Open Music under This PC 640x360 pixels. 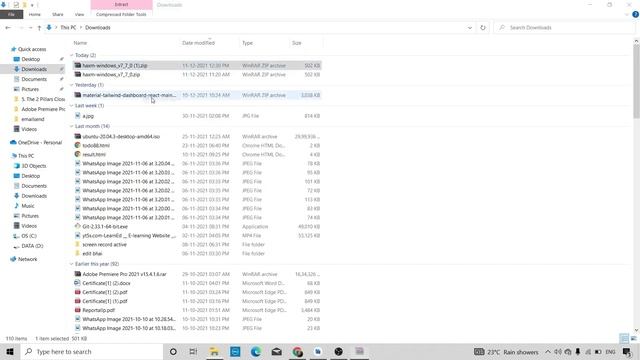point(28,206)
